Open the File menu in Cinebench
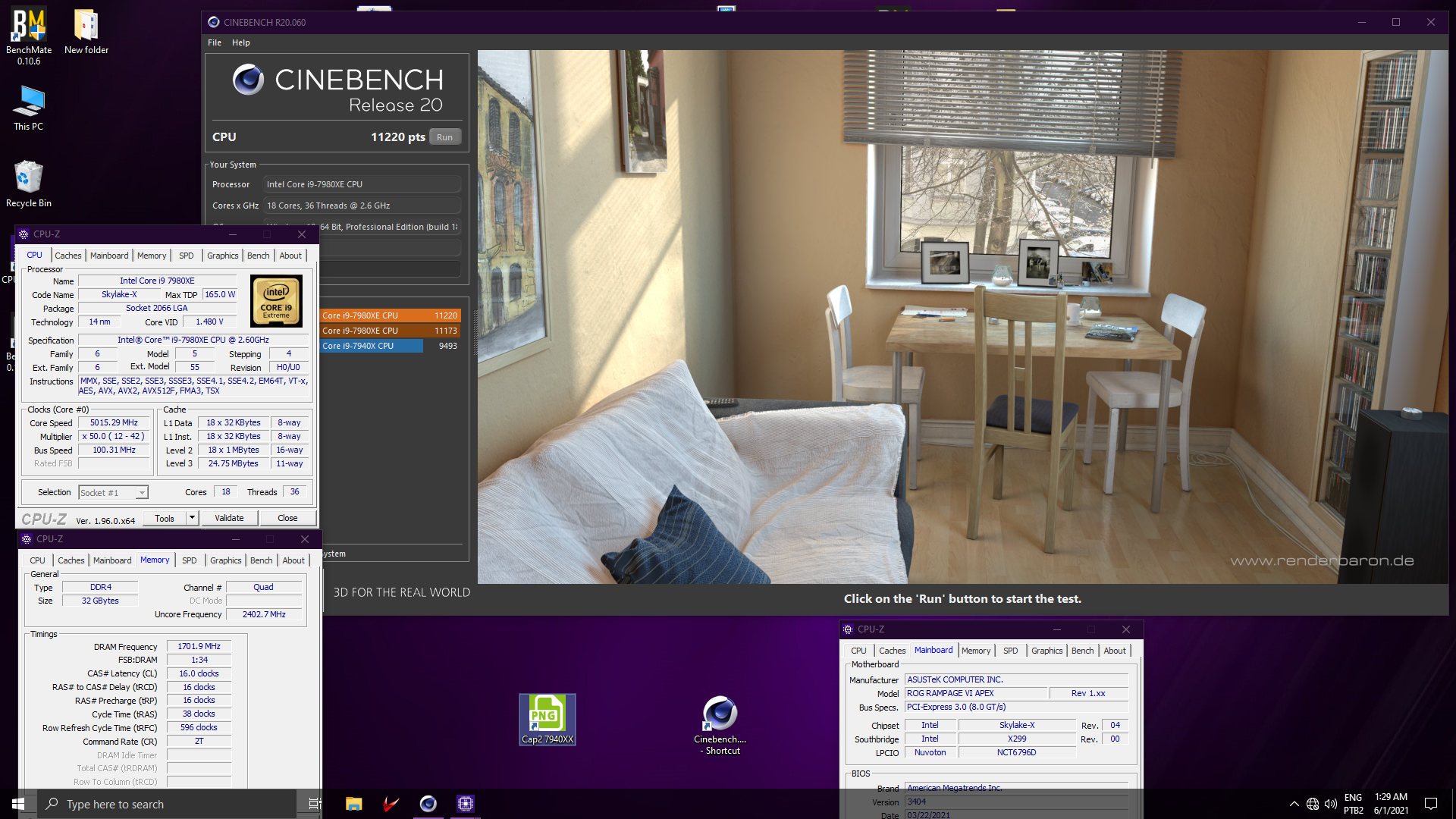1456x819 pixels. coord(215,42)
